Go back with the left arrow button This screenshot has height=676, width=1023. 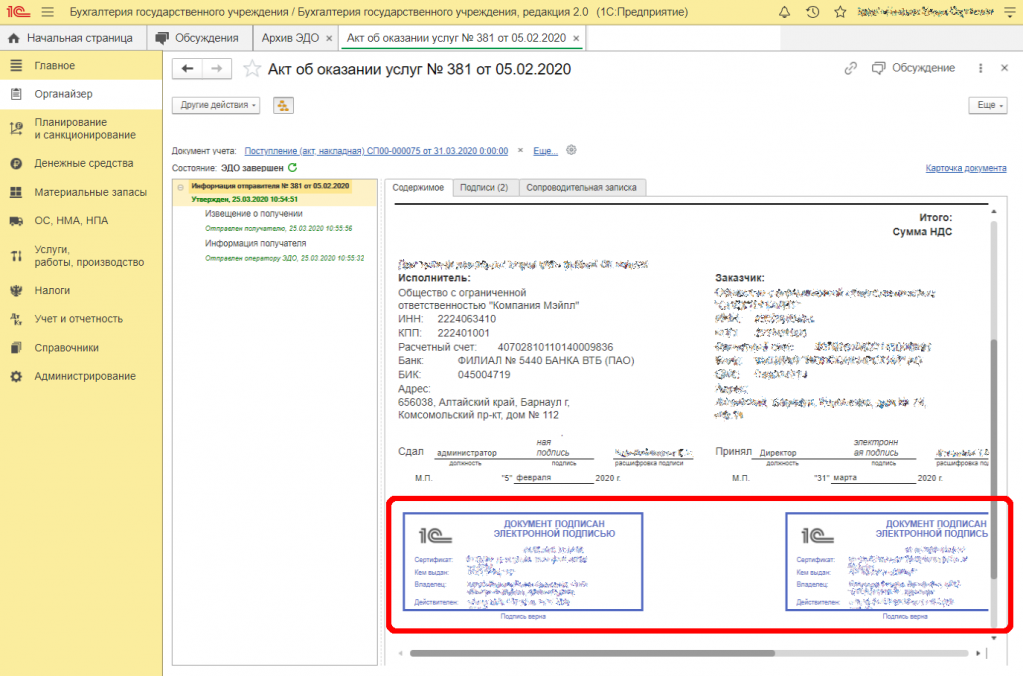tap(187, 68)
